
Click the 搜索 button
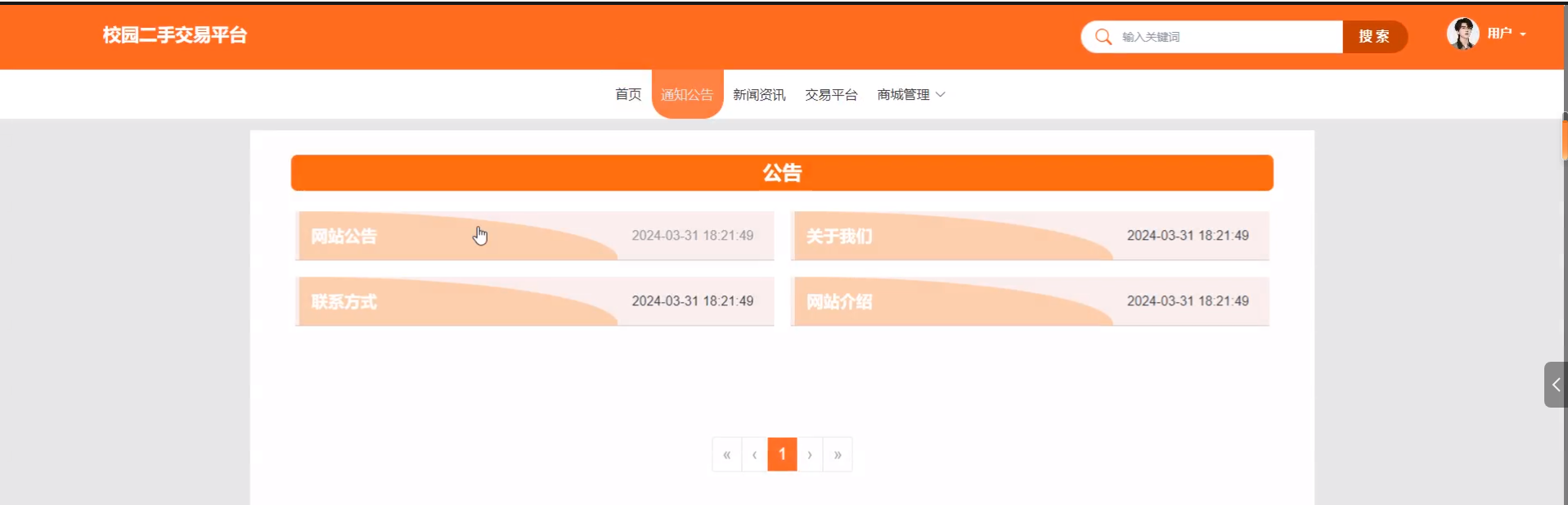pos(1374,37)
